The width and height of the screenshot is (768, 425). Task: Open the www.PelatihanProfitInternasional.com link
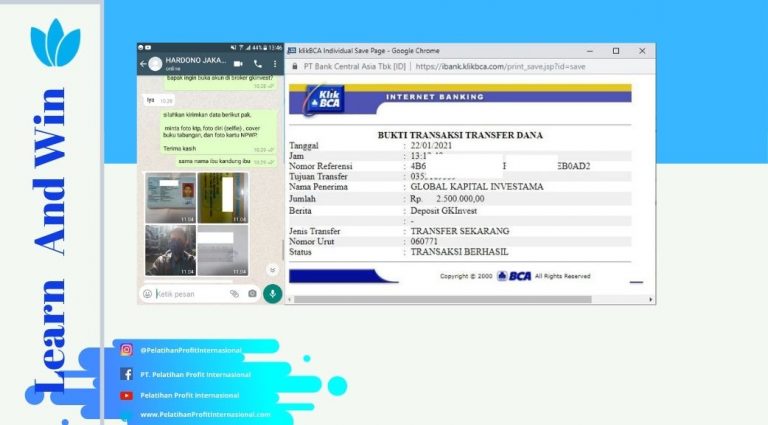(x=205, y=414)
